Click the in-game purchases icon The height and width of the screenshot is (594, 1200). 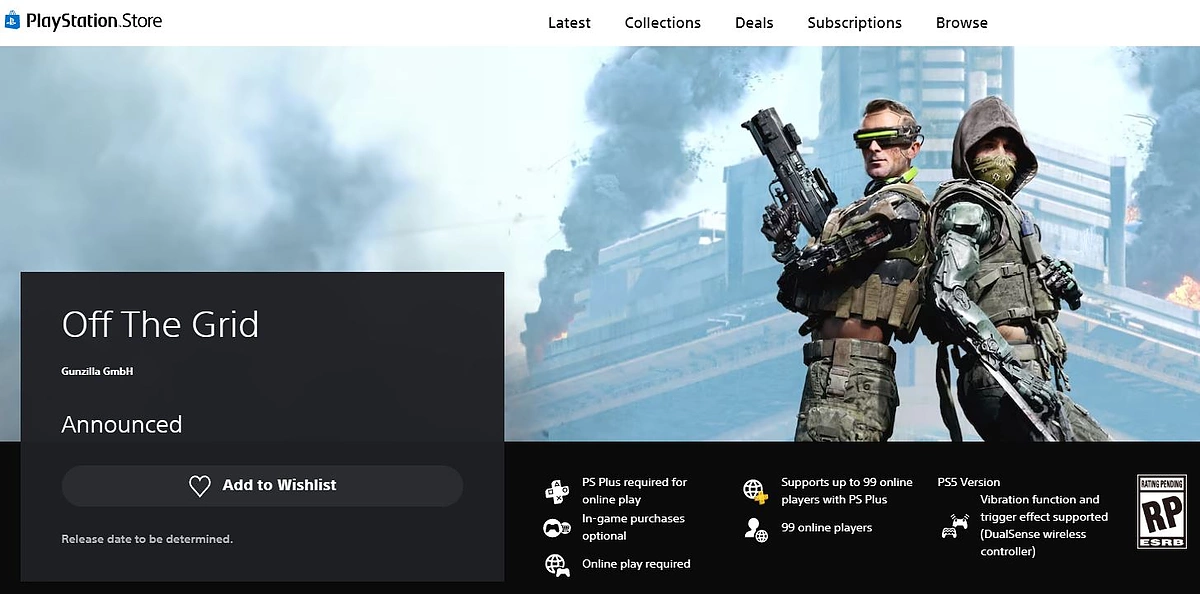click(x=557, y=528)
